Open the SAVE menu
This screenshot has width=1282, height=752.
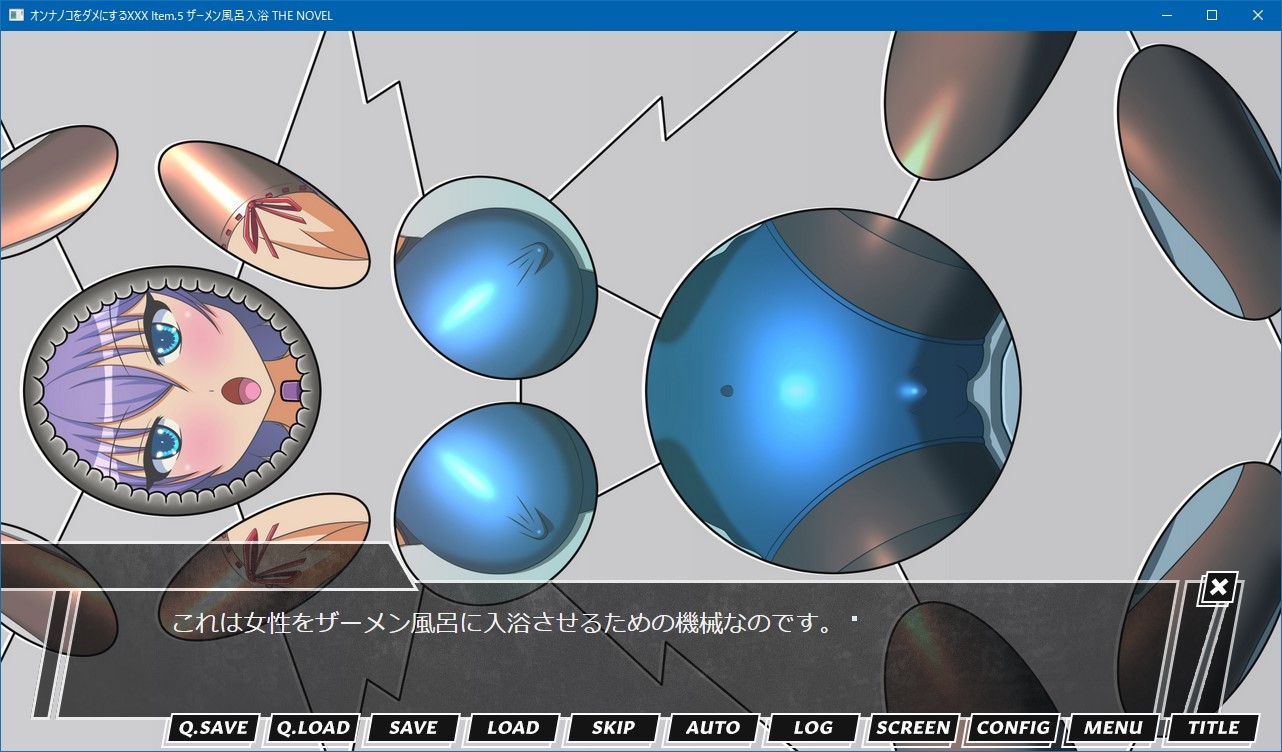(x=413, y=728)
